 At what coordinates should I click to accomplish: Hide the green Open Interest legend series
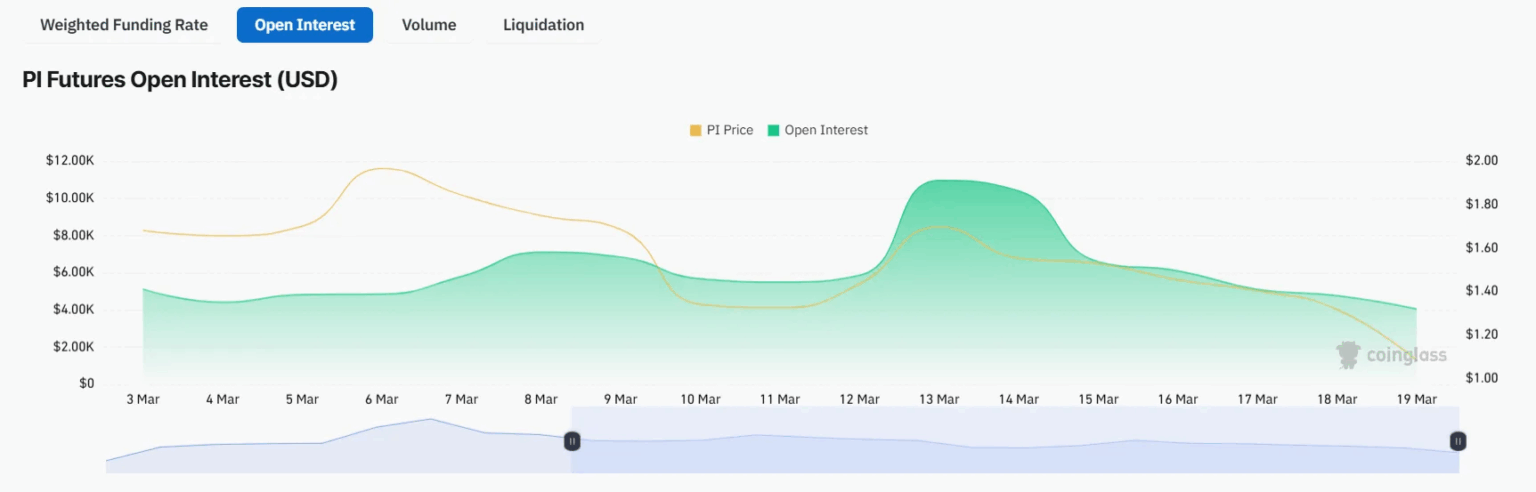(x=816, y=130)
